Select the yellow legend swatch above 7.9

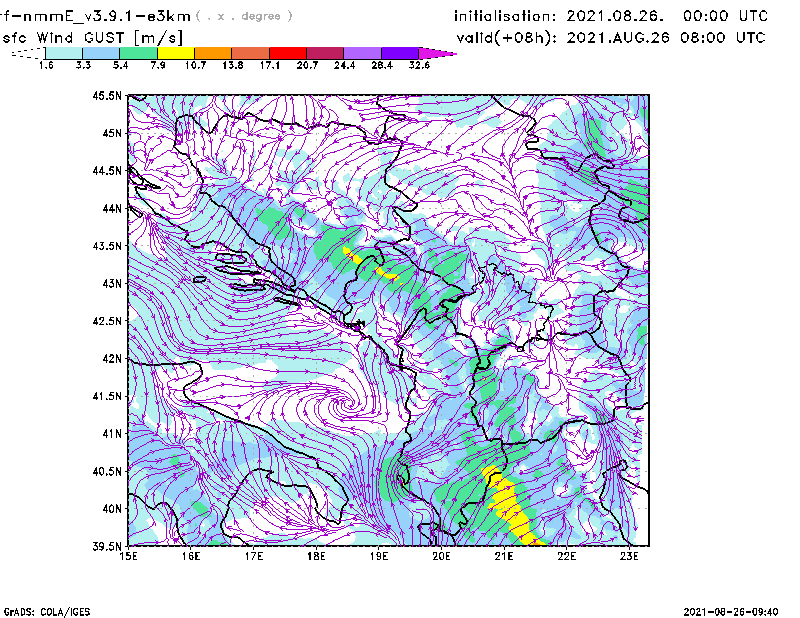(x=176, y=53)
